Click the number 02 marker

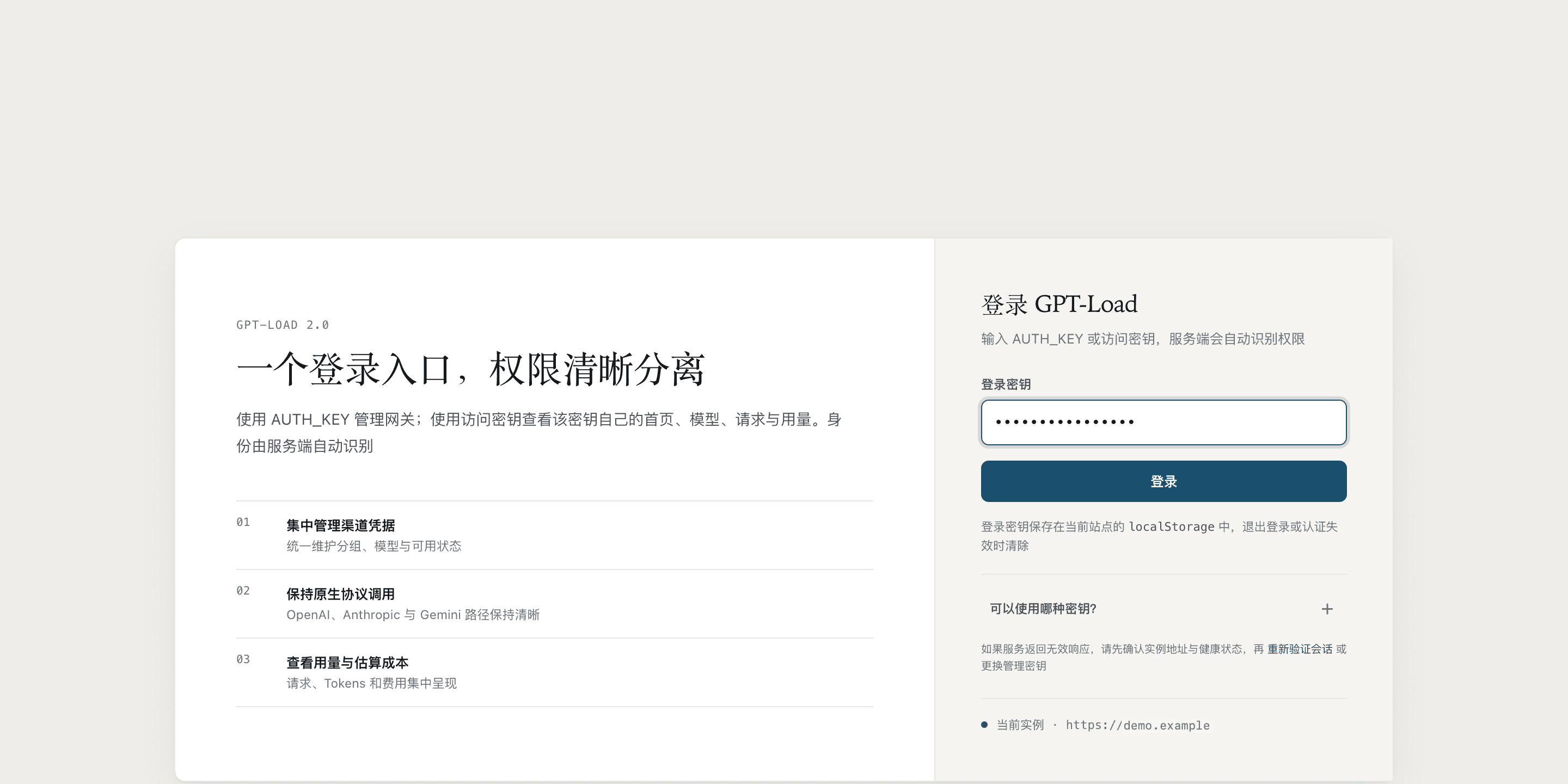click(243, 590)
